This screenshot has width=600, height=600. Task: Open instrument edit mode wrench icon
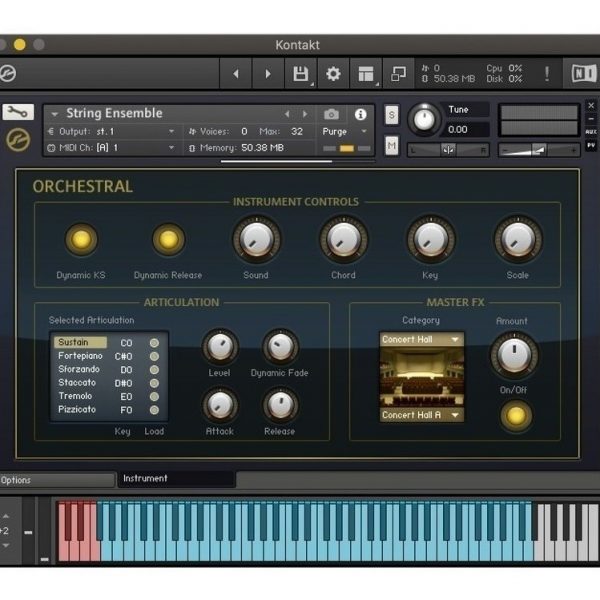click(x=18, y=112)
